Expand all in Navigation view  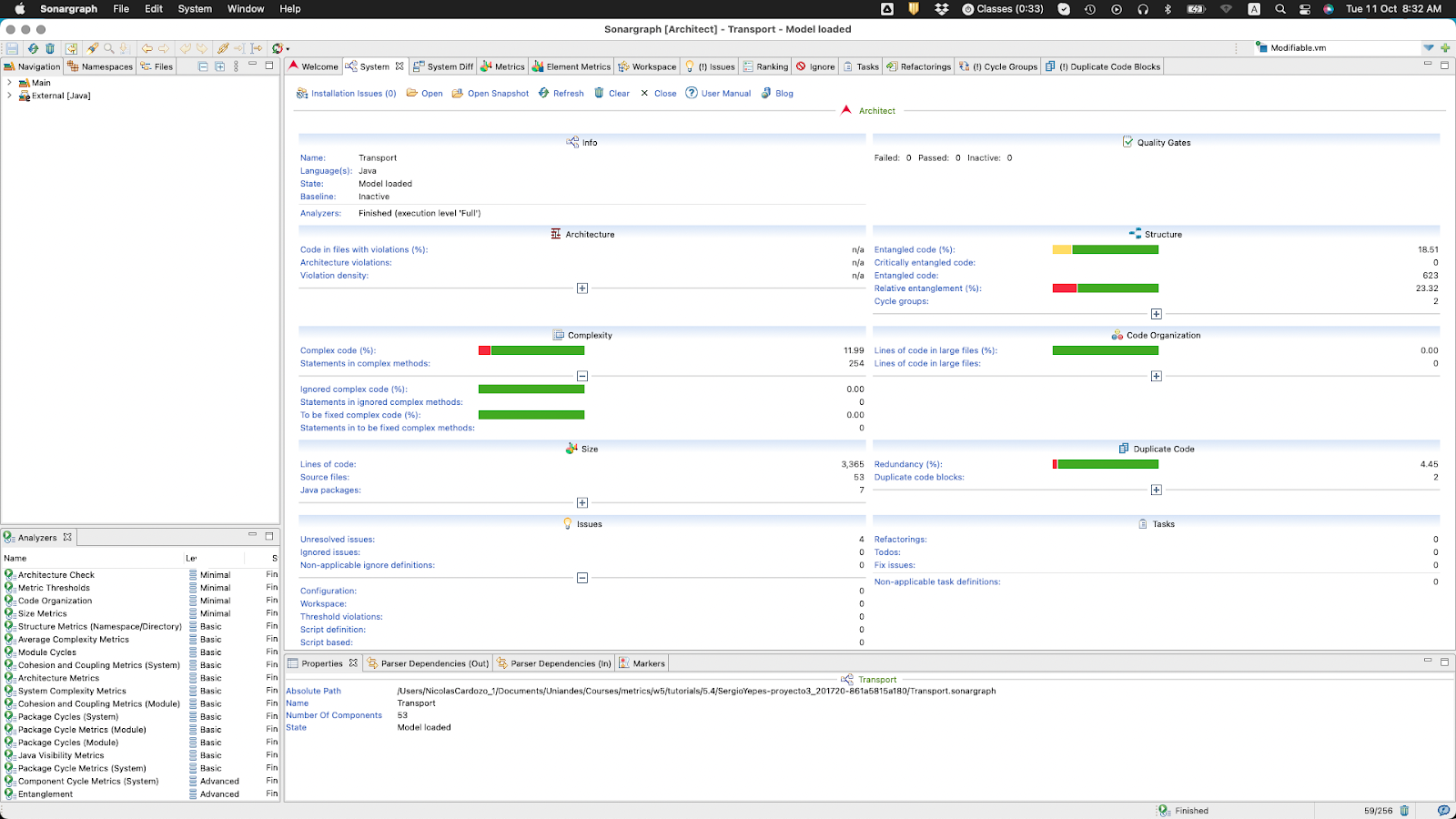coord(219,66)
